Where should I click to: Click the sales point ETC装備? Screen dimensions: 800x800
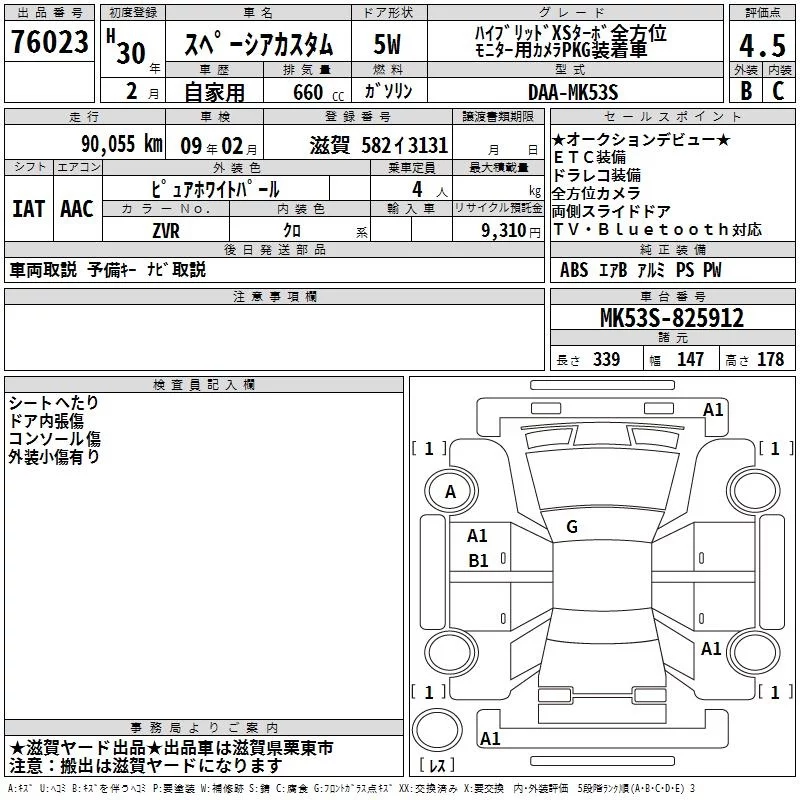590,157
